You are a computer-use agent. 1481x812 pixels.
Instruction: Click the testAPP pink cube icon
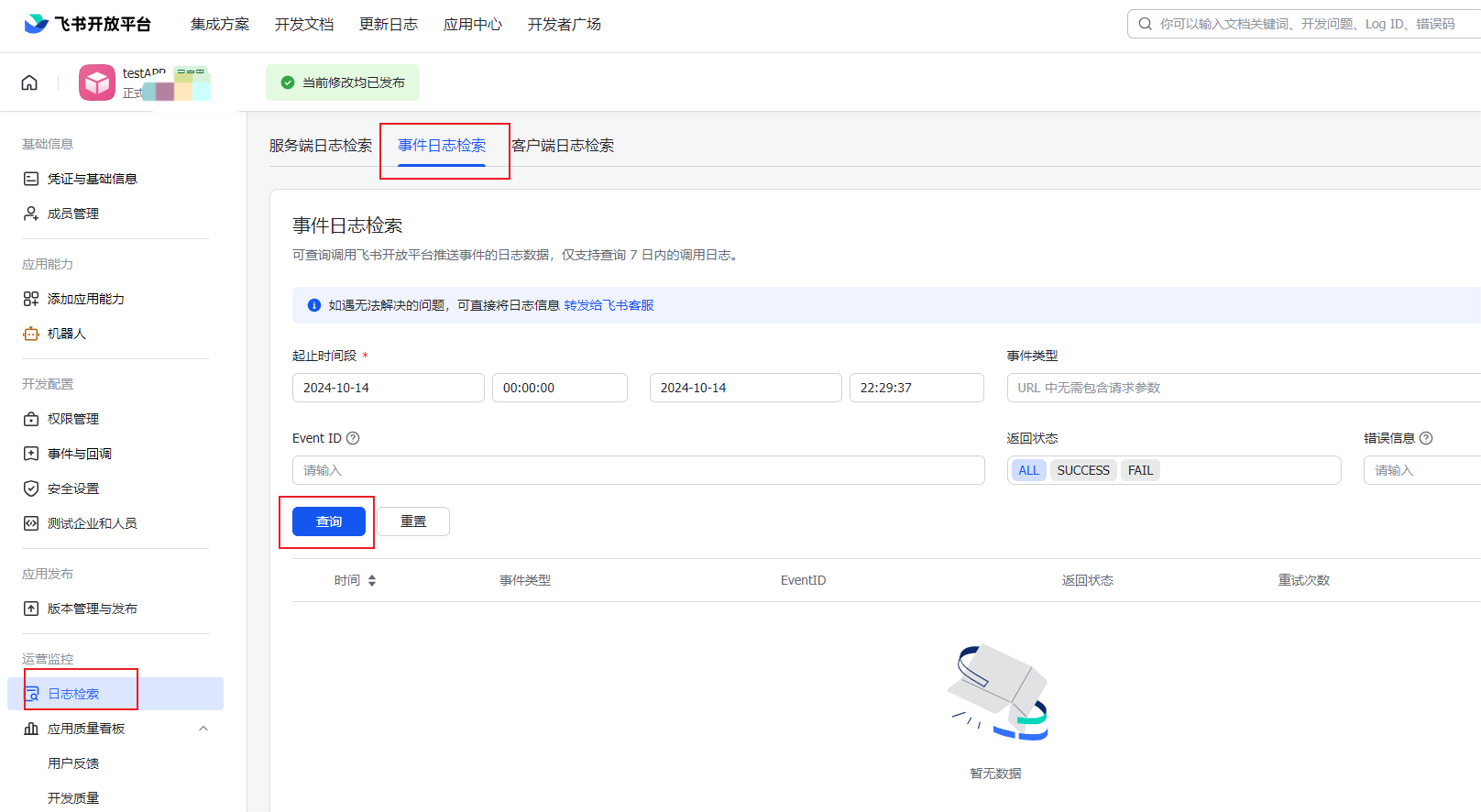97,82
